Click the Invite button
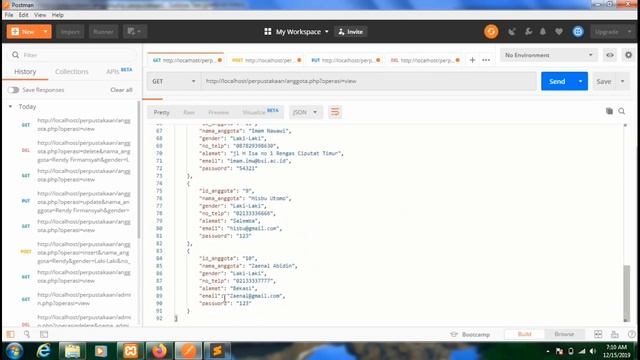Screen dimensions: 640x360 (x=351, y=31)
